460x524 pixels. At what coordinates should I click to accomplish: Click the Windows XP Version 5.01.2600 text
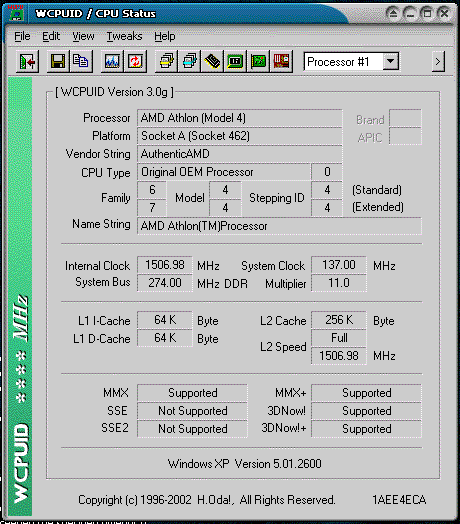245,464
